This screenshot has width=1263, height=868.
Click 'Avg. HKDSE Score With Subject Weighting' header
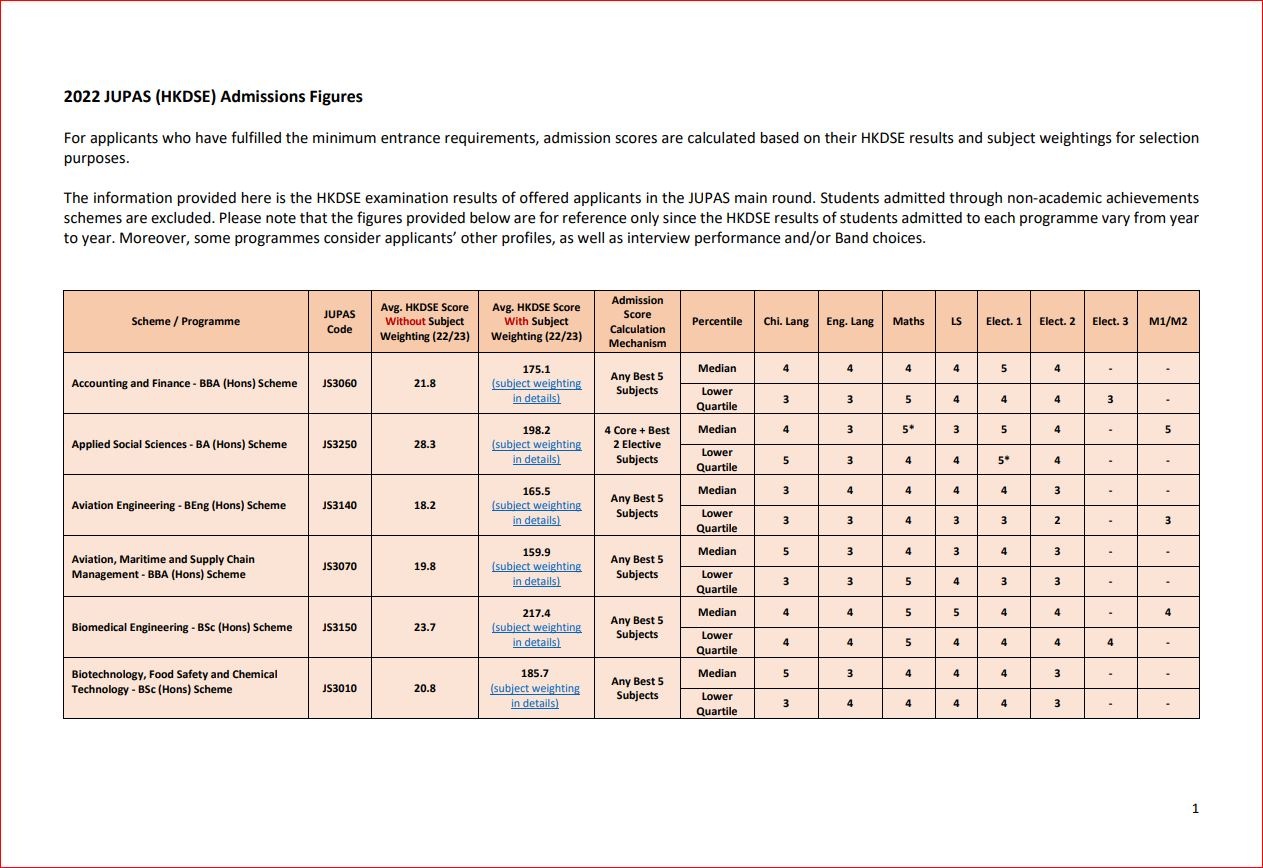(536, 322)
